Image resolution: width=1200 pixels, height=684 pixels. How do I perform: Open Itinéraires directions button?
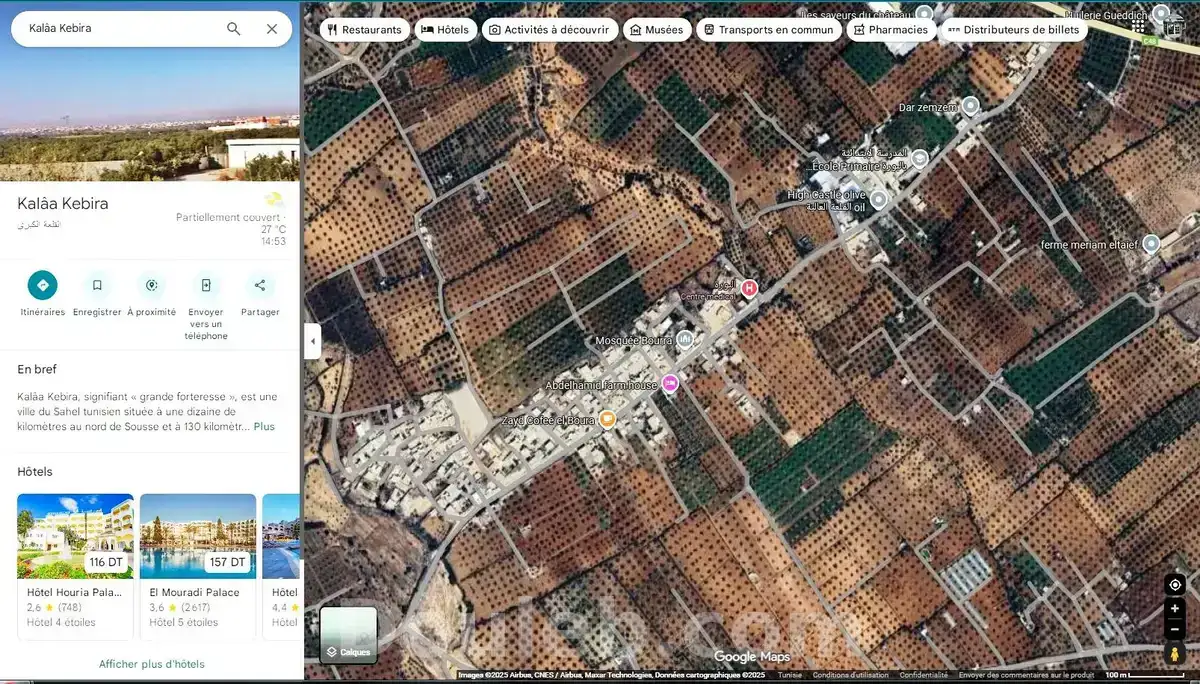(x=42, y=286)
